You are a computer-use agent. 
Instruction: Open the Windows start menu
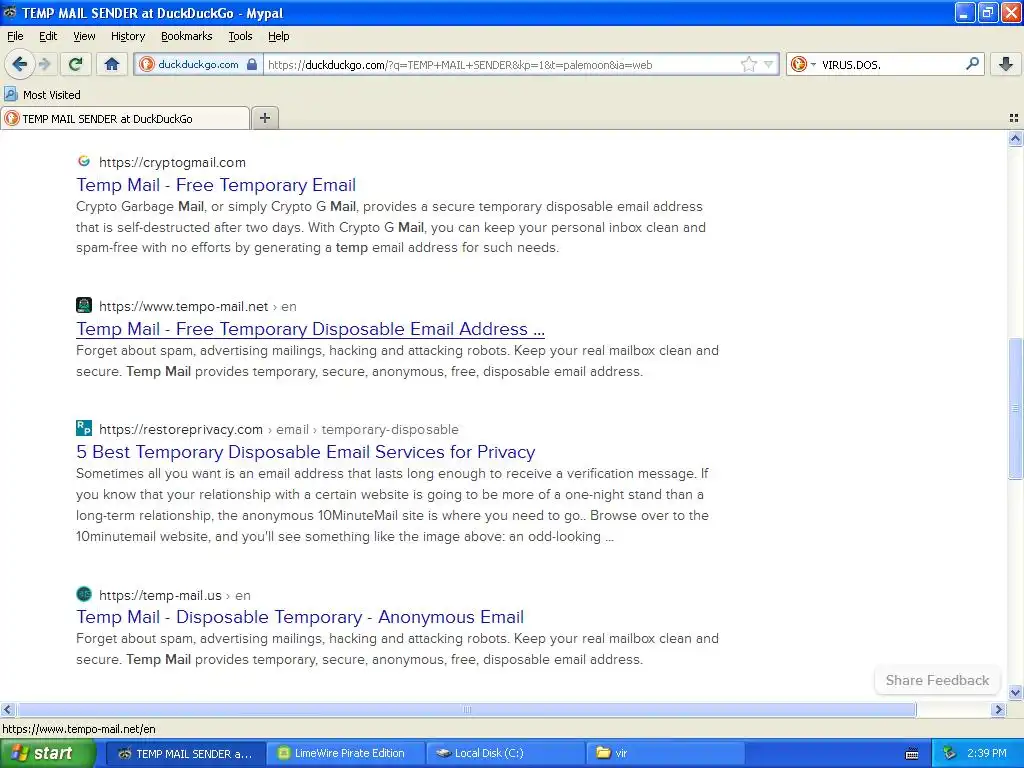48,753
